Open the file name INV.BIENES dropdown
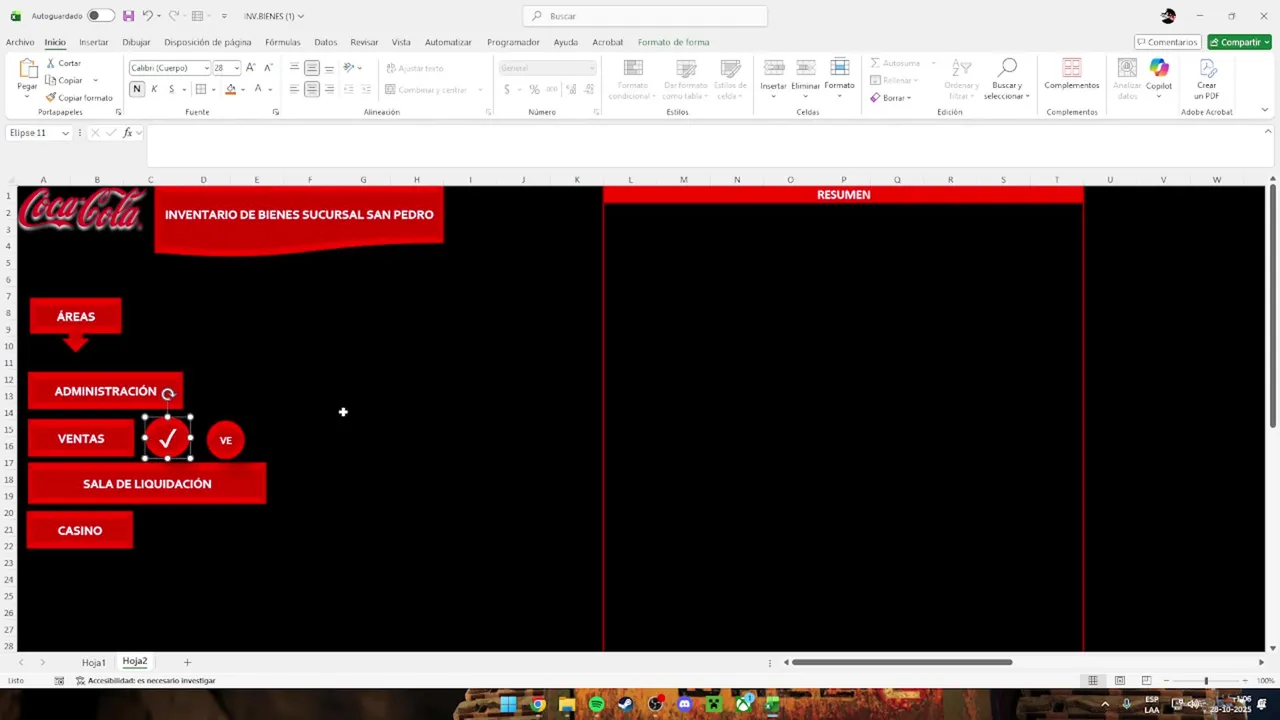1280x720 pixels. (274, 16)
